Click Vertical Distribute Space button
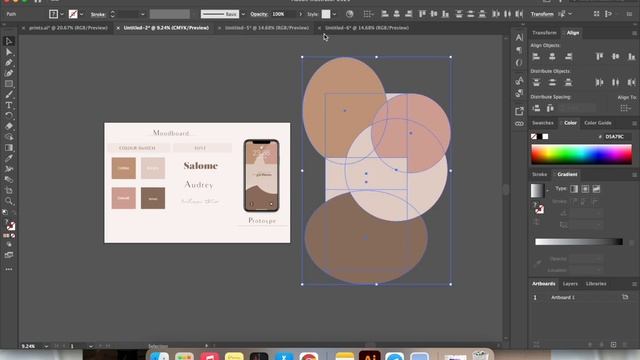 (536, 108)
